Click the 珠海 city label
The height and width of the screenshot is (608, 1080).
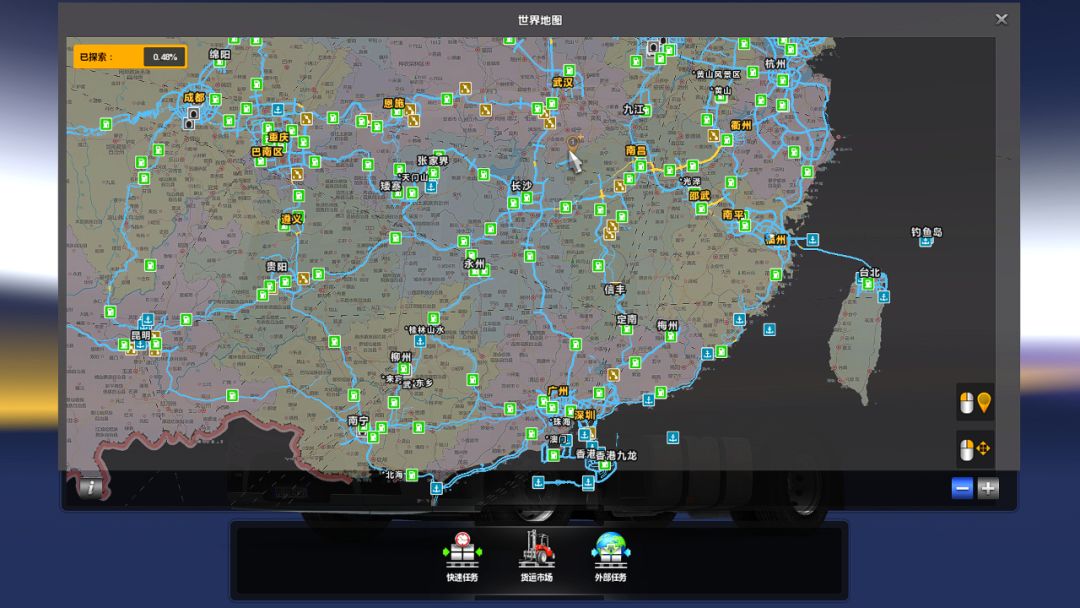(561, 421)
